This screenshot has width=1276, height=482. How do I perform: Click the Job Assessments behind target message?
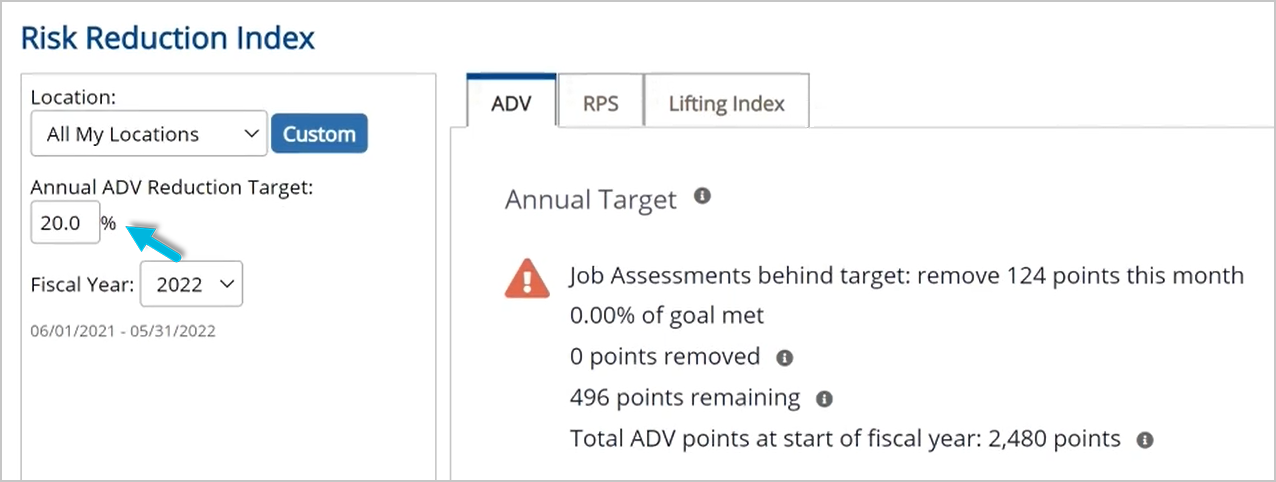pos(906,275)
